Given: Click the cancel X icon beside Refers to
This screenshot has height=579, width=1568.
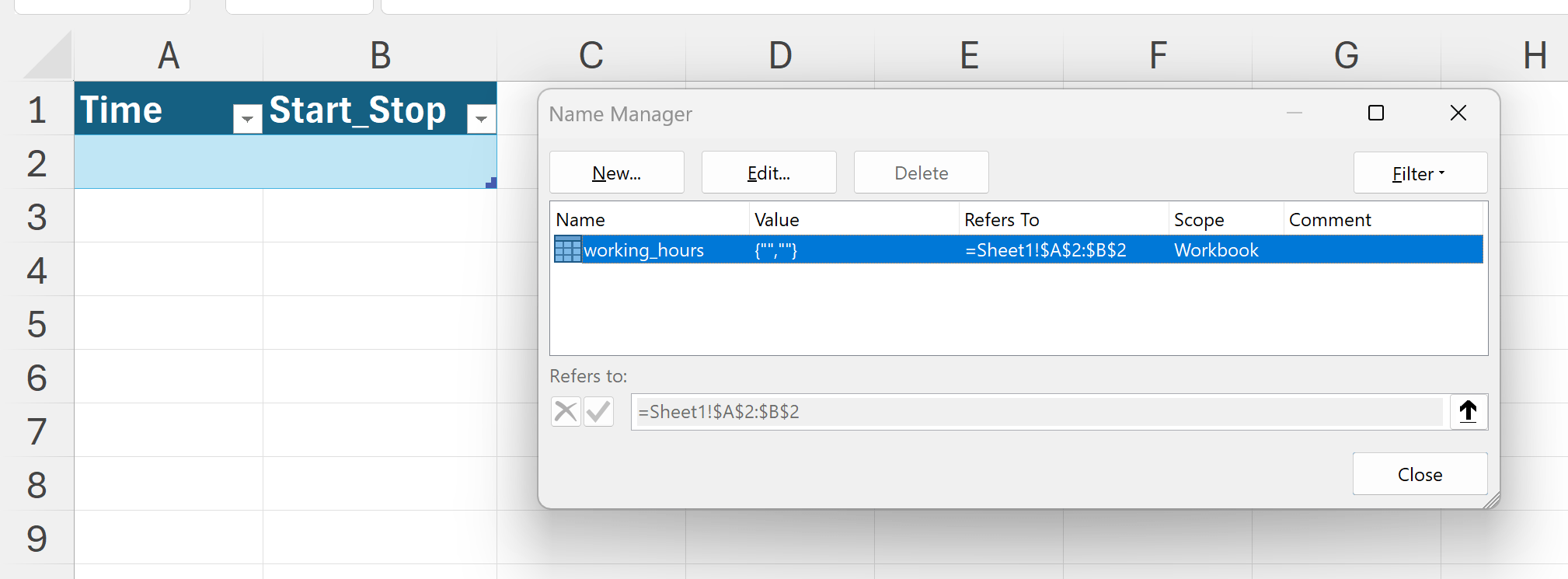Looking at the screenshot, I should 566,411.
